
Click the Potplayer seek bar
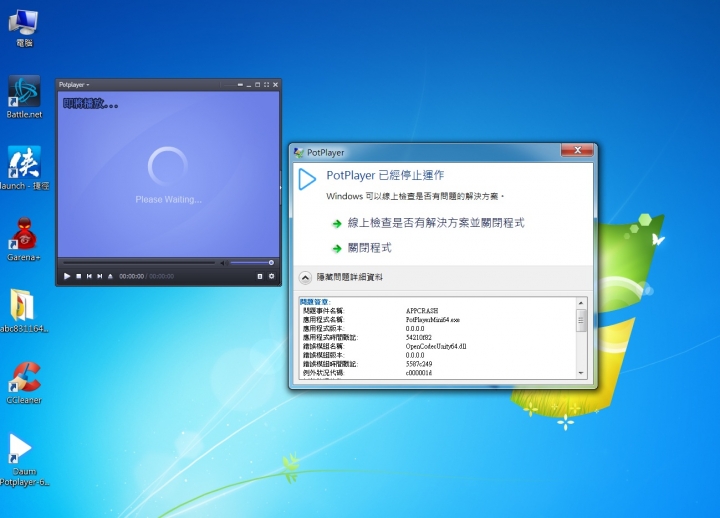[139, 263]
